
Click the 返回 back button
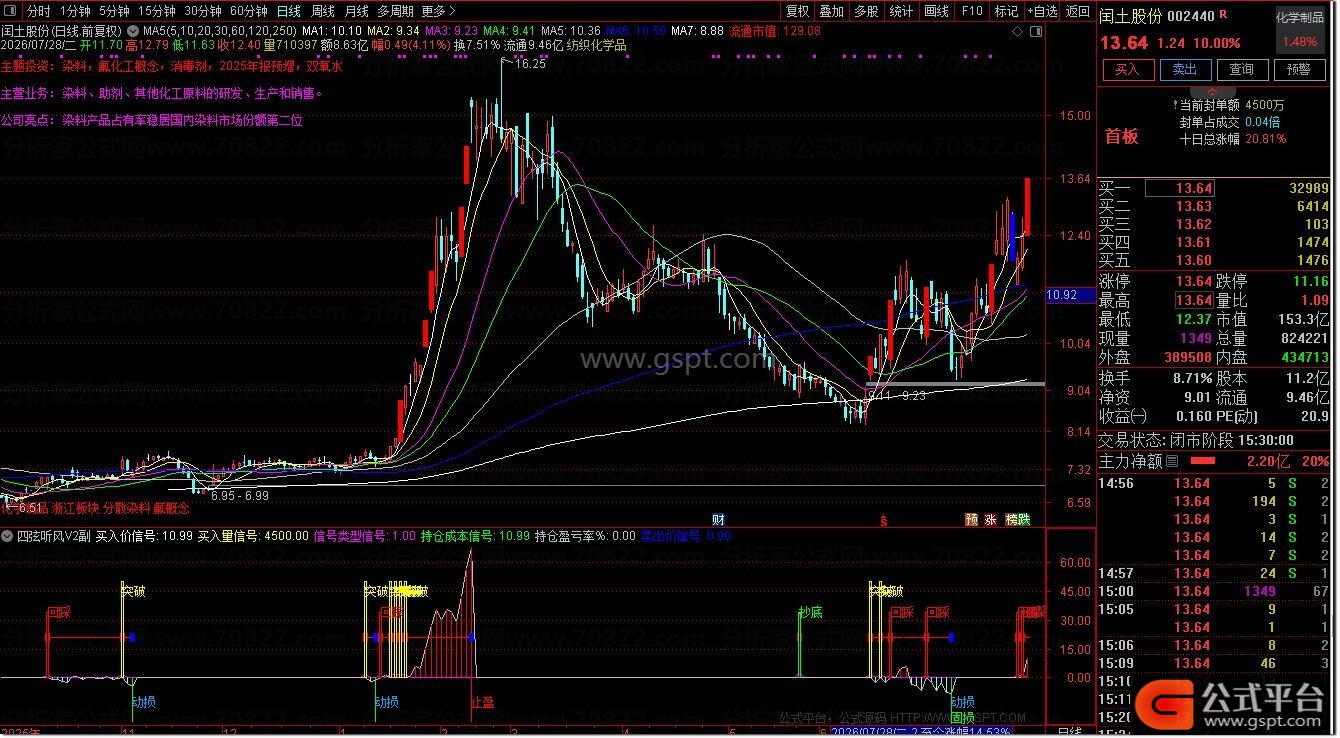click(x=1077, y=11)
